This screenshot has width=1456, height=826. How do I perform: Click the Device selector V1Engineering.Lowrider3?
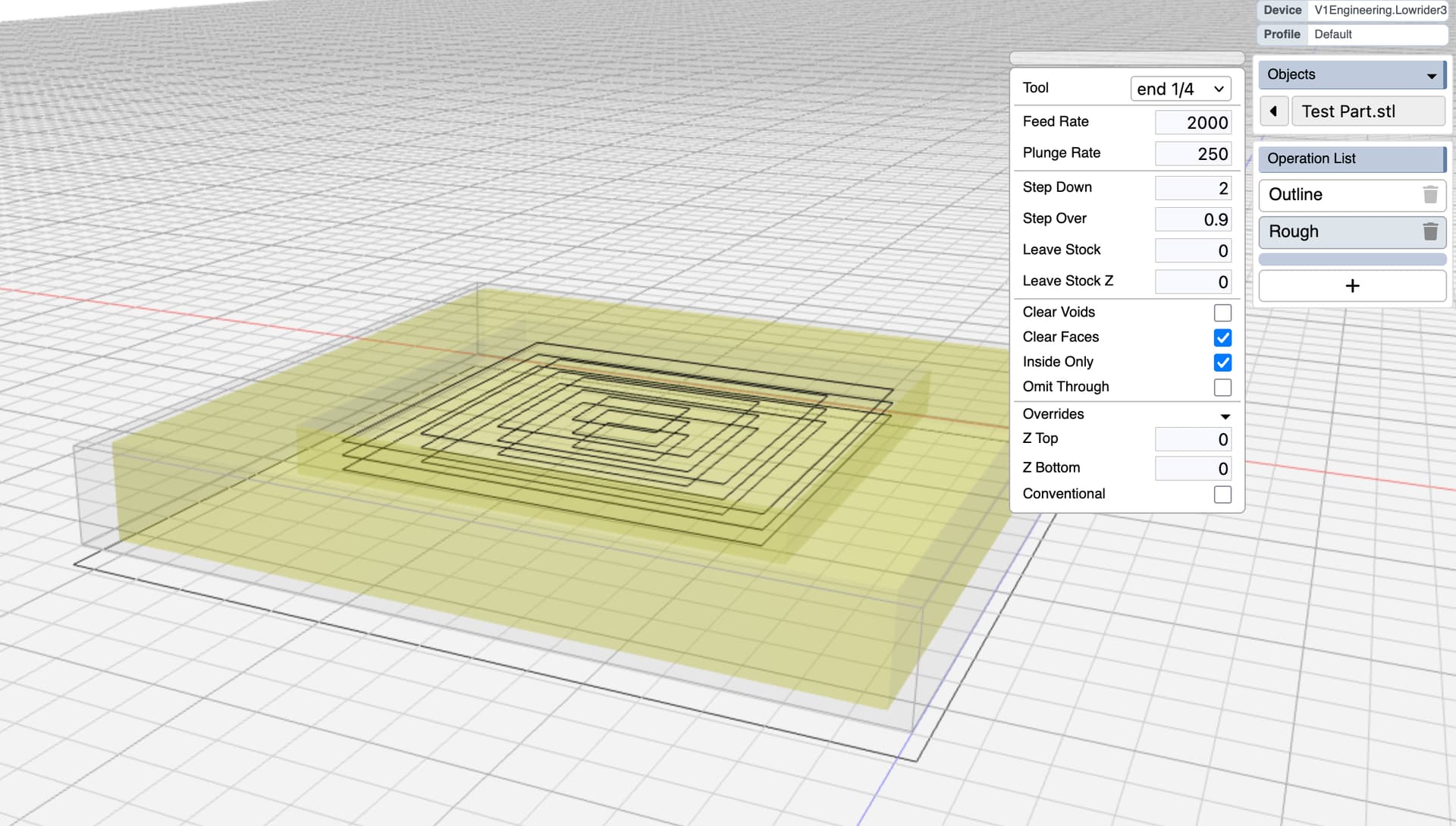pos(1379,11)
